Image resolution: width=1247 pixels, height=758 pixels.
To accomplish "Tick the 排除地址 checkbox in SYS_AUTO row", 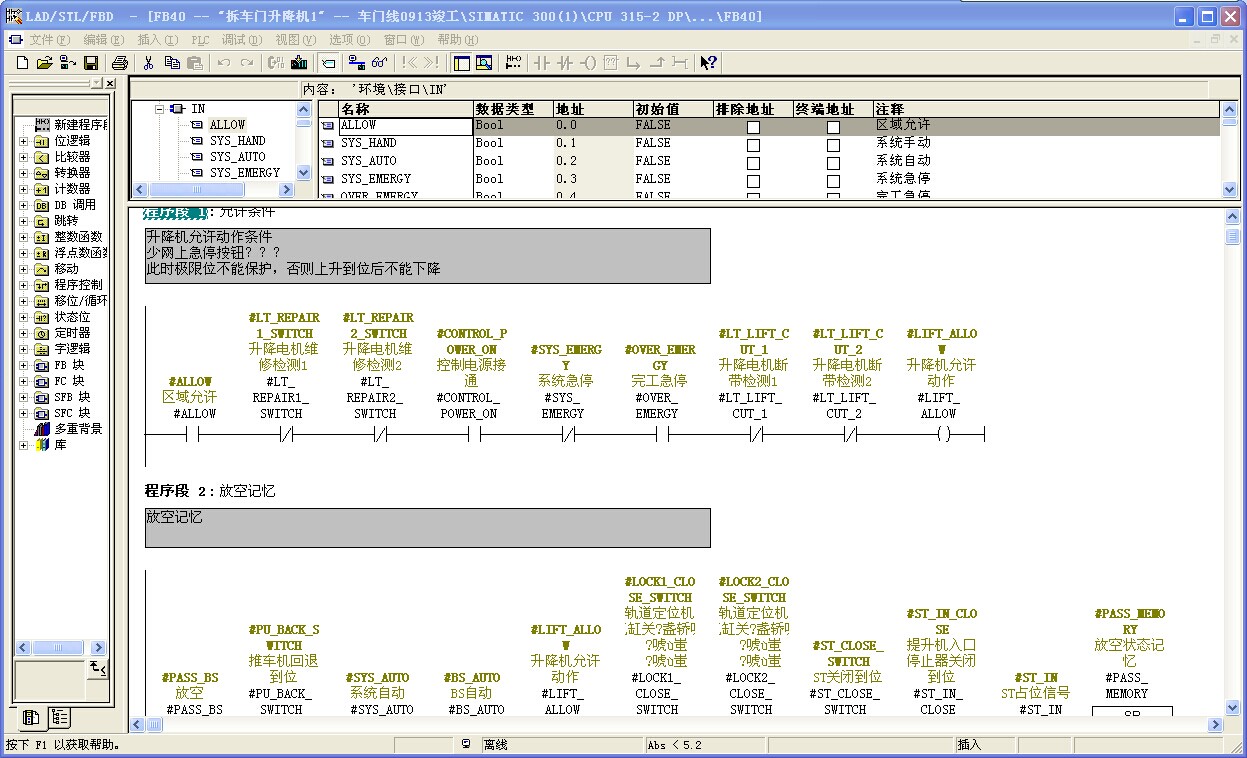I will [753, 163].
